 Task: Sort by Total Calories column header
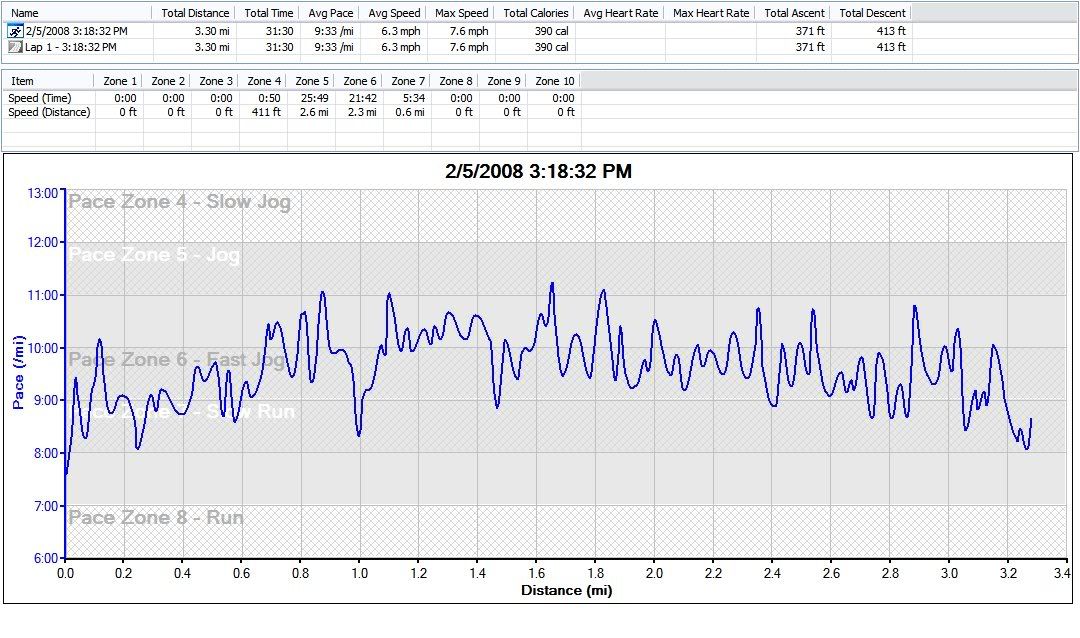(536, 13)
